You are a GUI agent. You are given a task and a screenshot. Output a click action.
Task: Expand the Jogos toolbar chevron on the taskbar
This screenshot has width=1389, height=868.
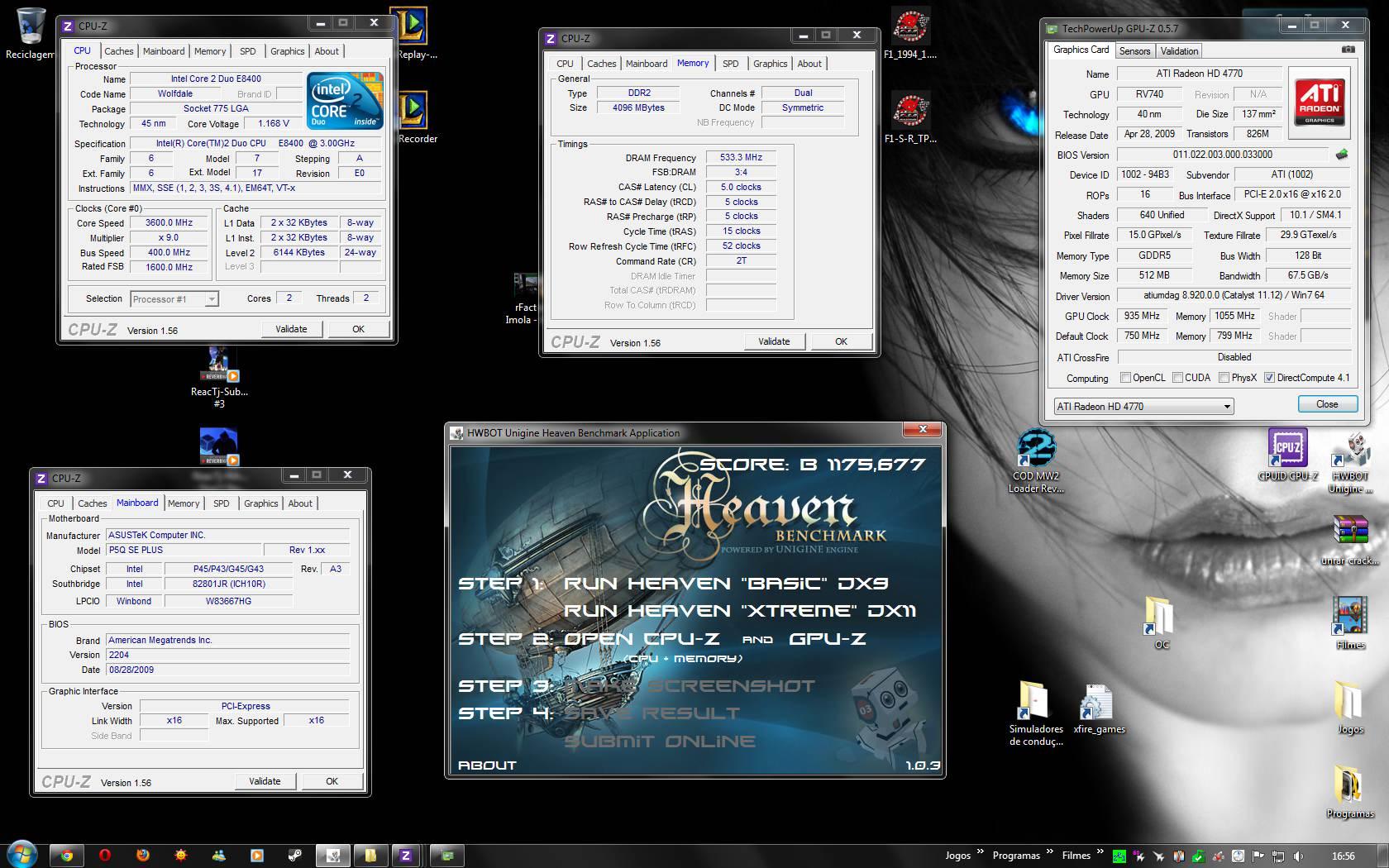click(981, 851)
